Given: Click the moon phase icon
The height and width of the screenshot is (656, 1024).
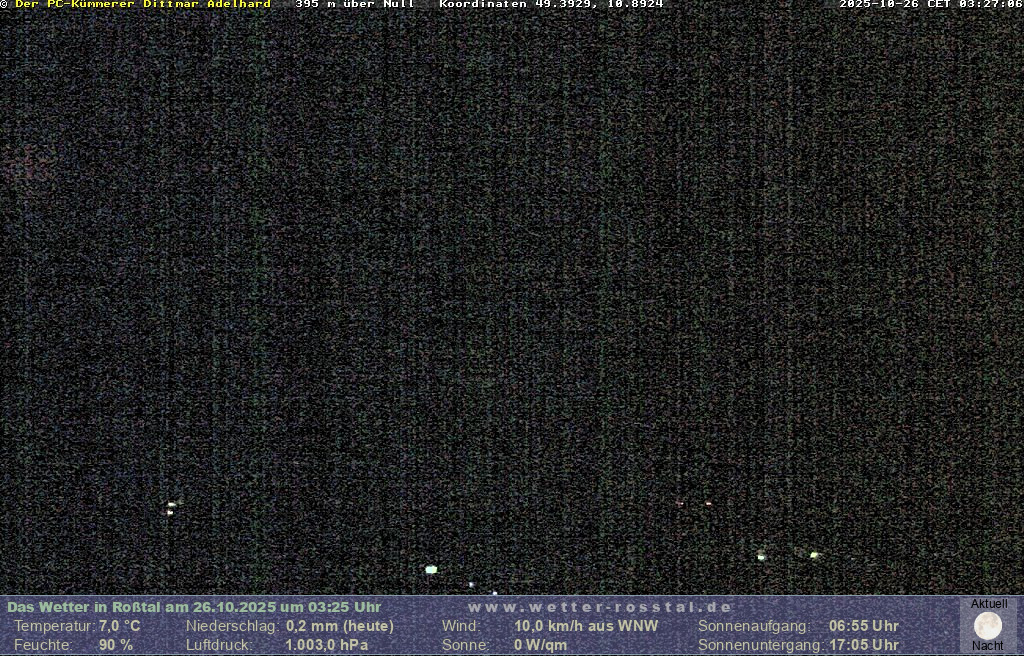Looking at the screenshot, I should click(988, 626).
